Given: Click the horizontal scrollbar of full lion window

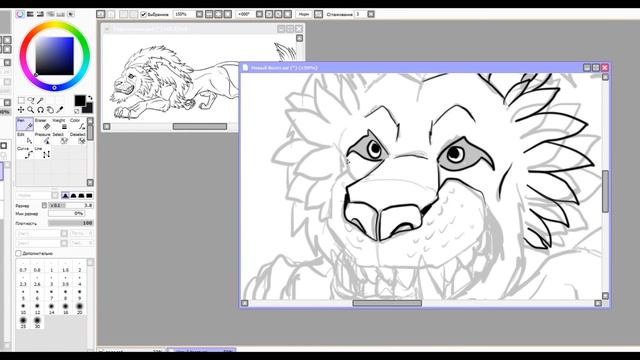Looking at the screenshot, I should [x=200, y=127].
